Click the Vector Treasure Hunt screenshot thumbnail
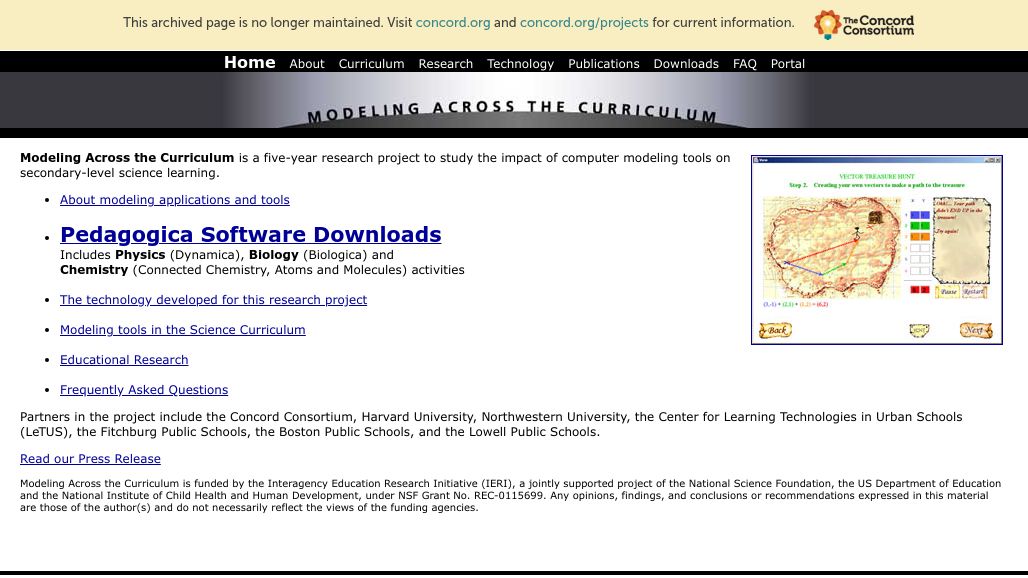 click(x=877, y=250)
